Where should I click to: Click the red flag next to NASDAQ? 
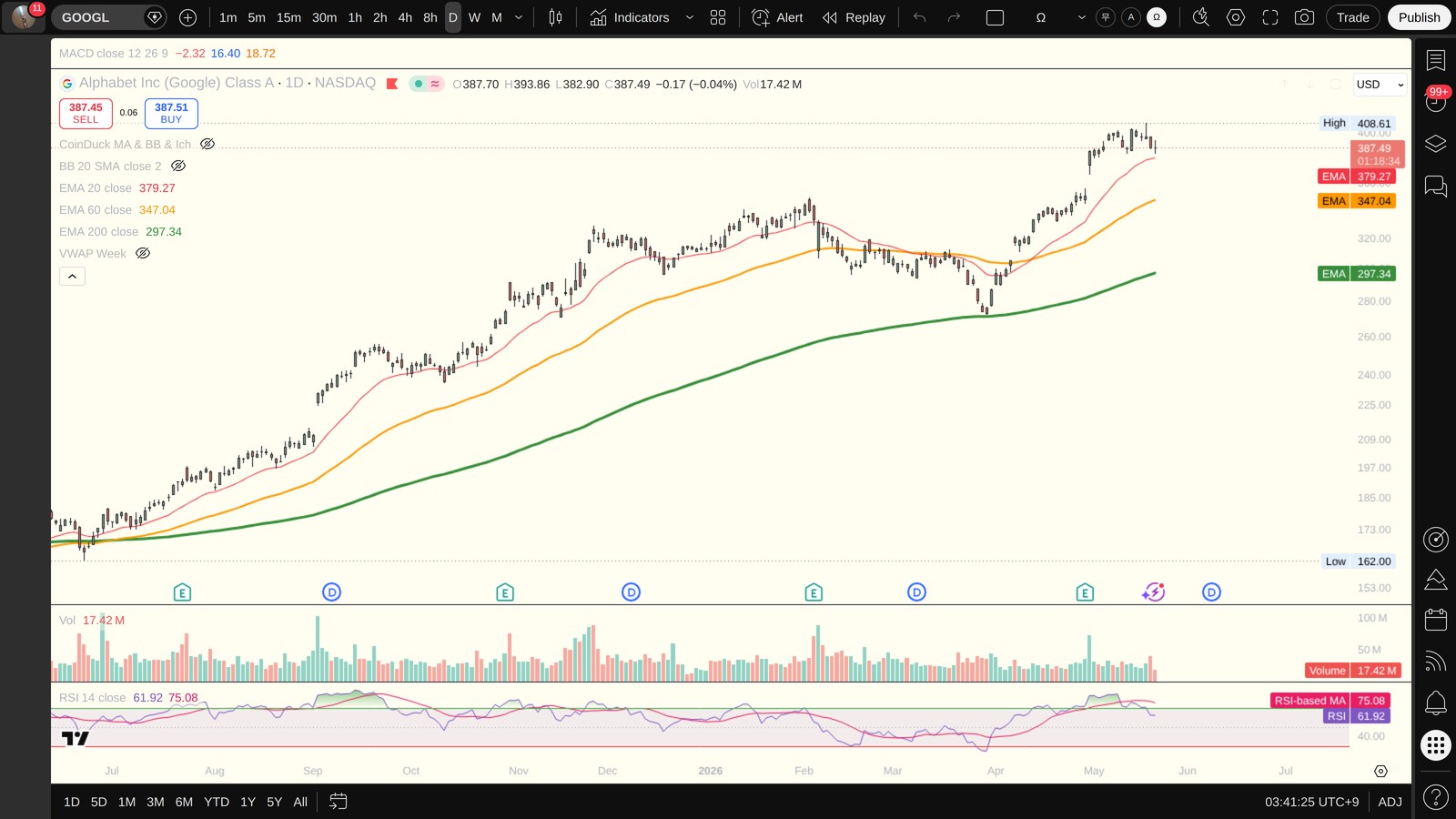click(x=392, y=84)
